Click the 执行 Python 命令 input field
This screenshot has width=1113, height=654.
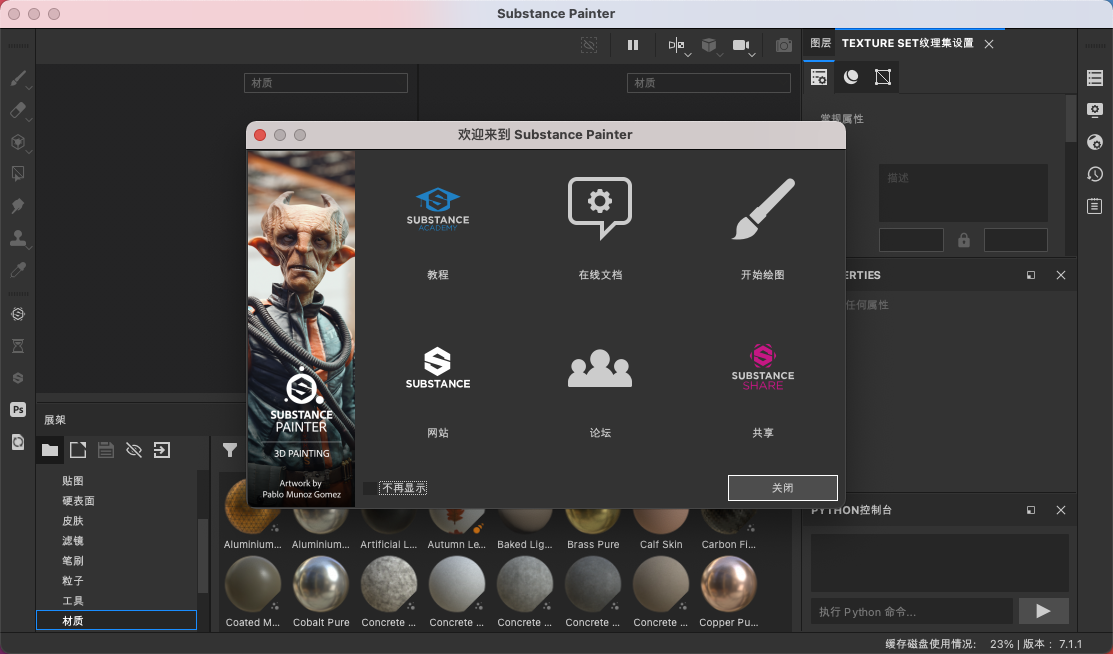point(911,611)
